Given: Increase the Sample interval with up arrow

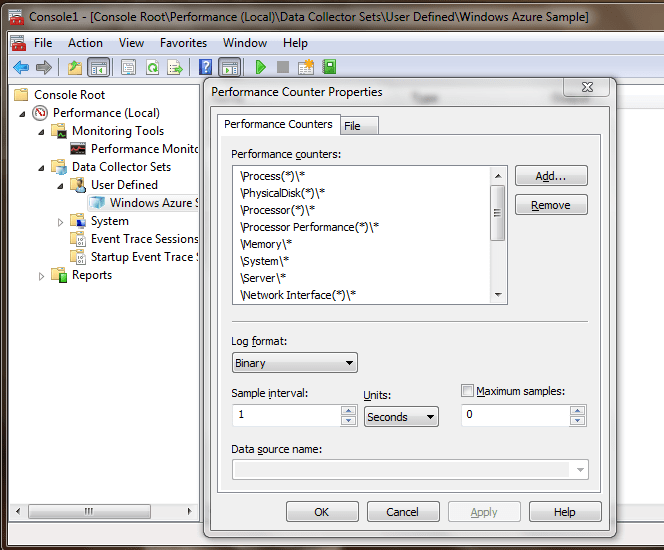Looking at the screenshot, I should (x=349, y=410).
